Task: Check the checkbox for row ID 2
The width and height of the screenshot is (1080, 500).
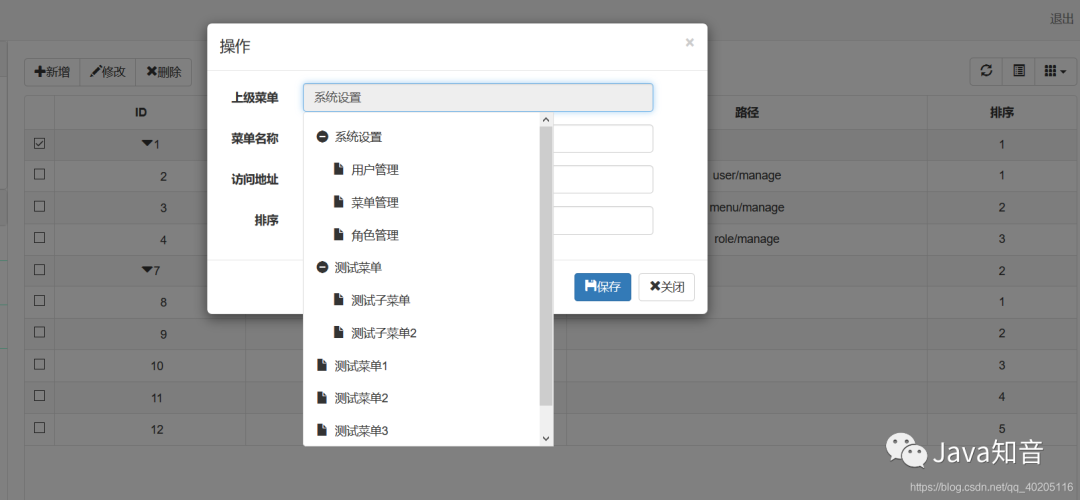Action: coord(39,174)
